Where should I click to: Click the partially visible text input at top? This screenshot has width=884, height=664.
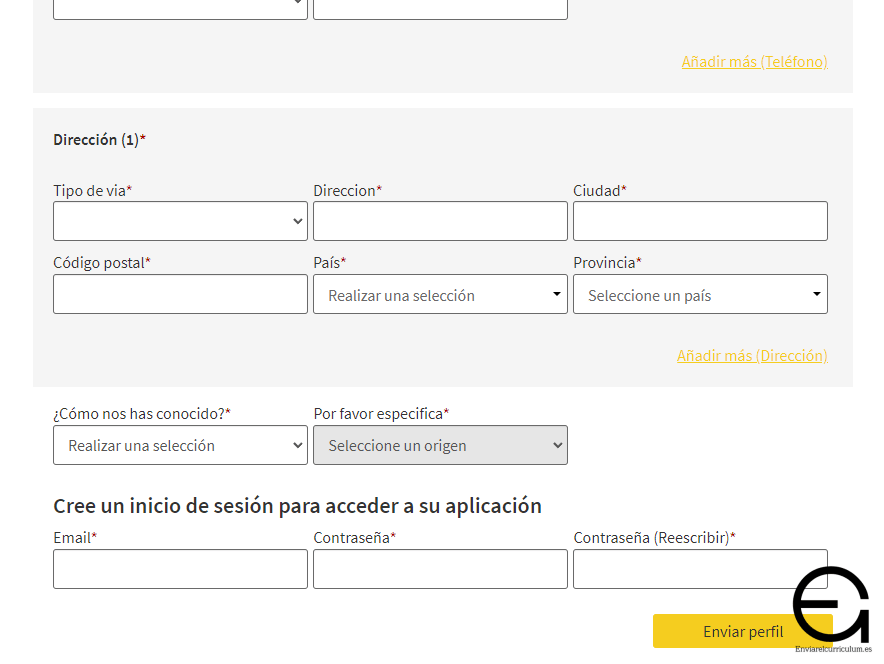point(440,8)
